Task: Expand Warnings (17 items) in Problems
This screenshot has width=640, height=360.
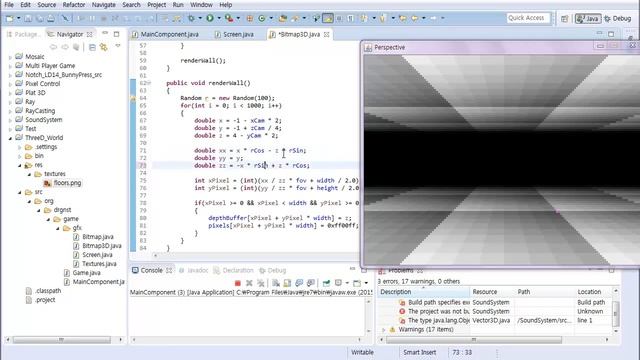Action: pos(383,330)
